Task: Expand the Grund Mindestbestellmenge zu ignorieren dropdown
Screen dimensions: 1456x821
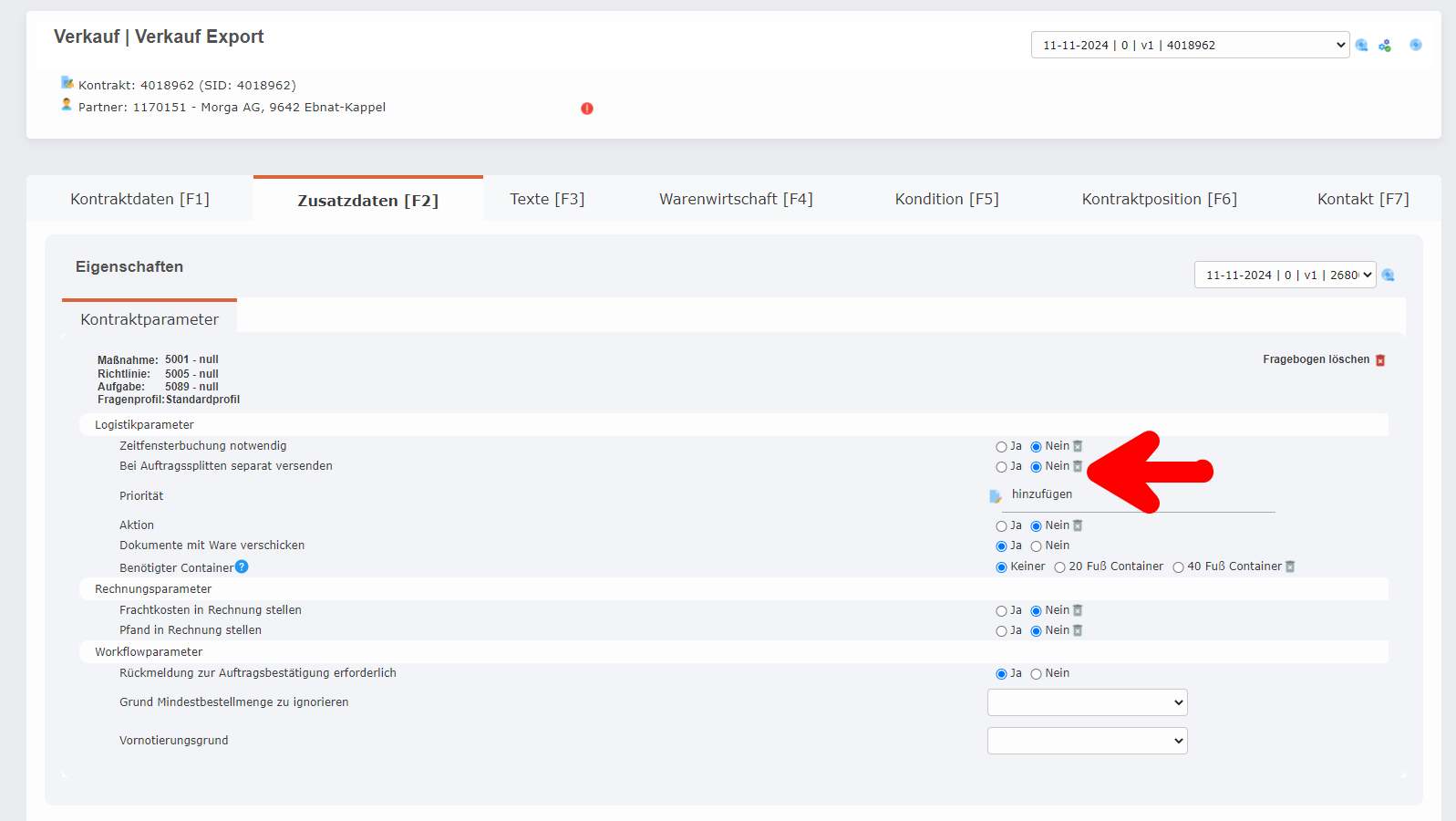Action: (1087, 702)
